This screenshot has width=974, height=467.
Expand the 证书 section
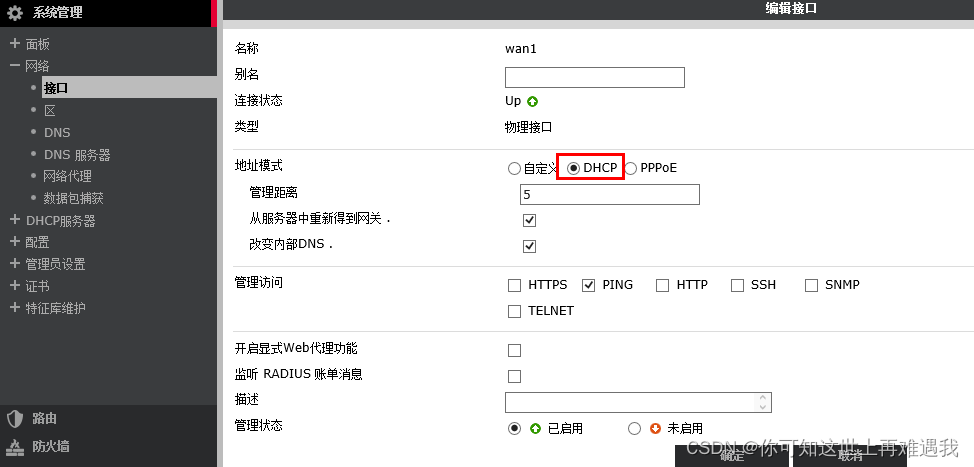pos(15,286)
